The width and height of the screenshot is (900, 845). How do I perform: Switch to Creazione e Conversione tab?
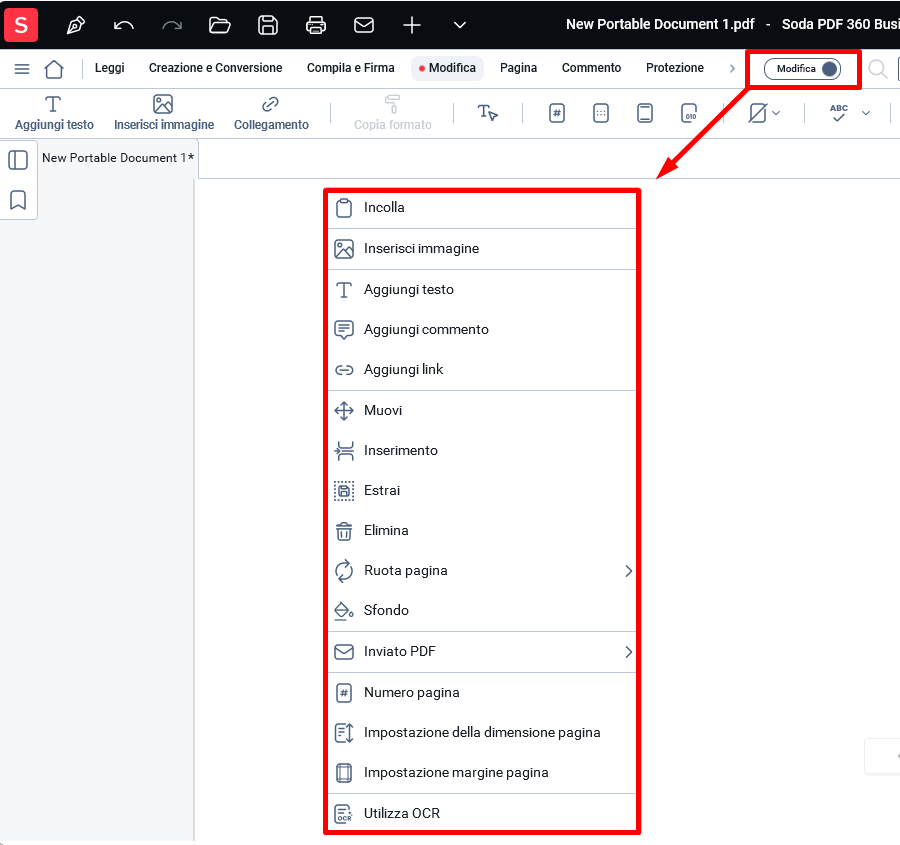pos(215,68)
